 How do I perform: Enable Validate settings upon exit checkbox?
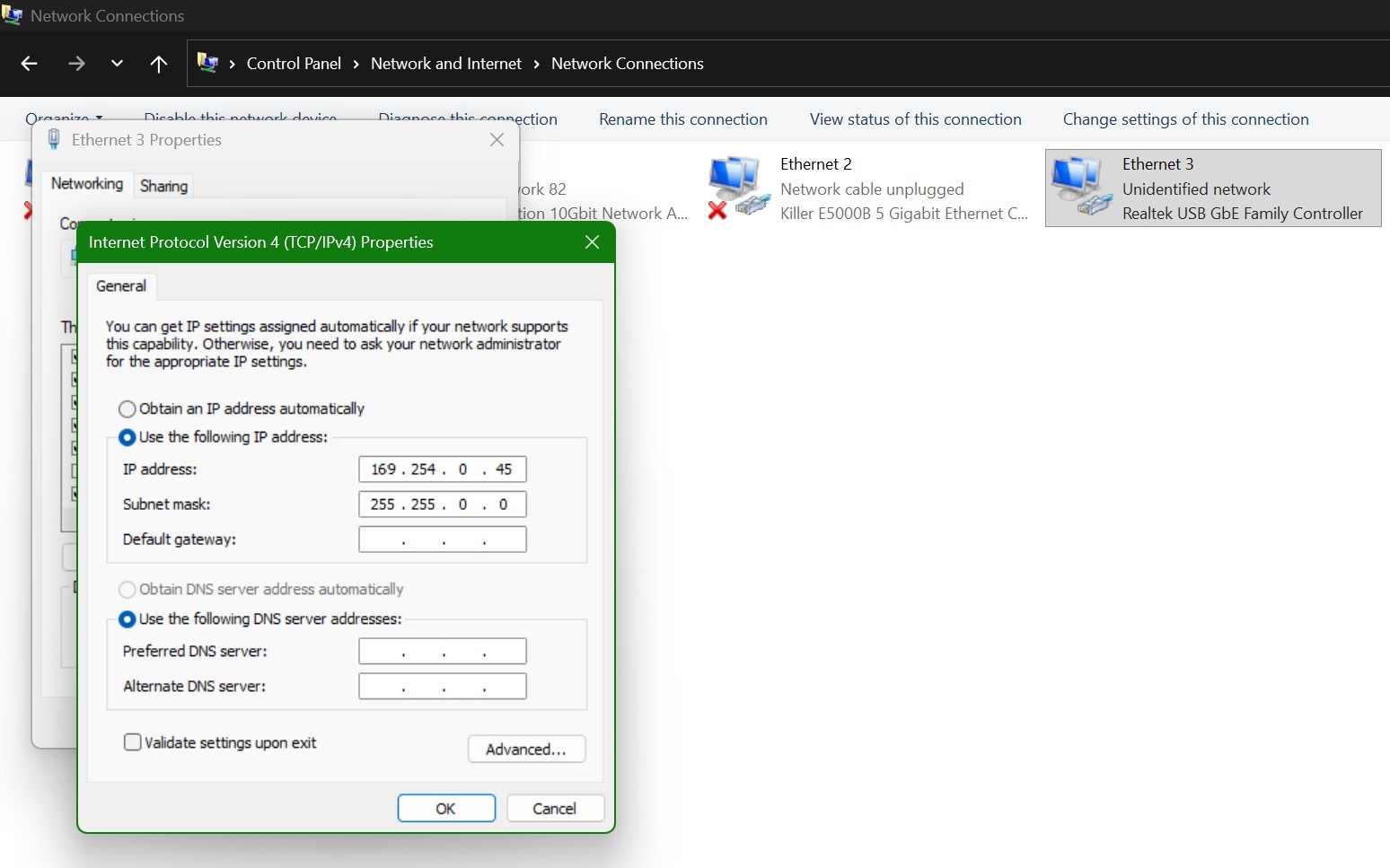[133, 742]
